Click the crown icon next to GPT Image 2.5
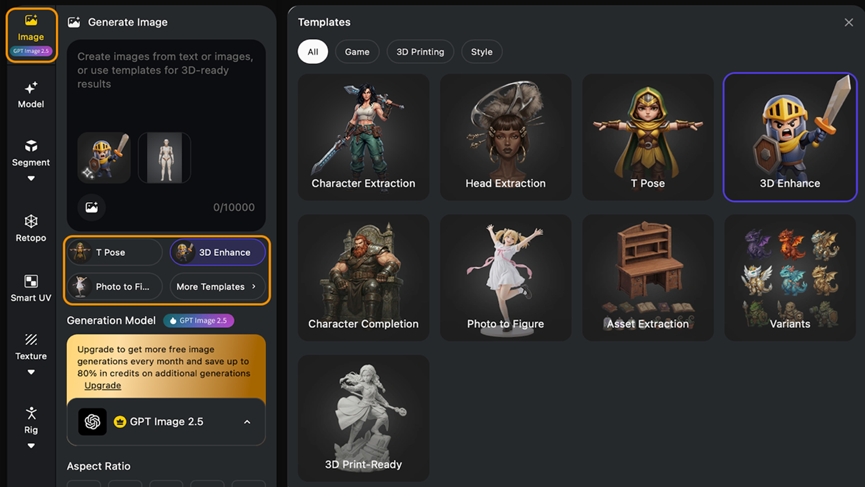 tap(120, 422)
